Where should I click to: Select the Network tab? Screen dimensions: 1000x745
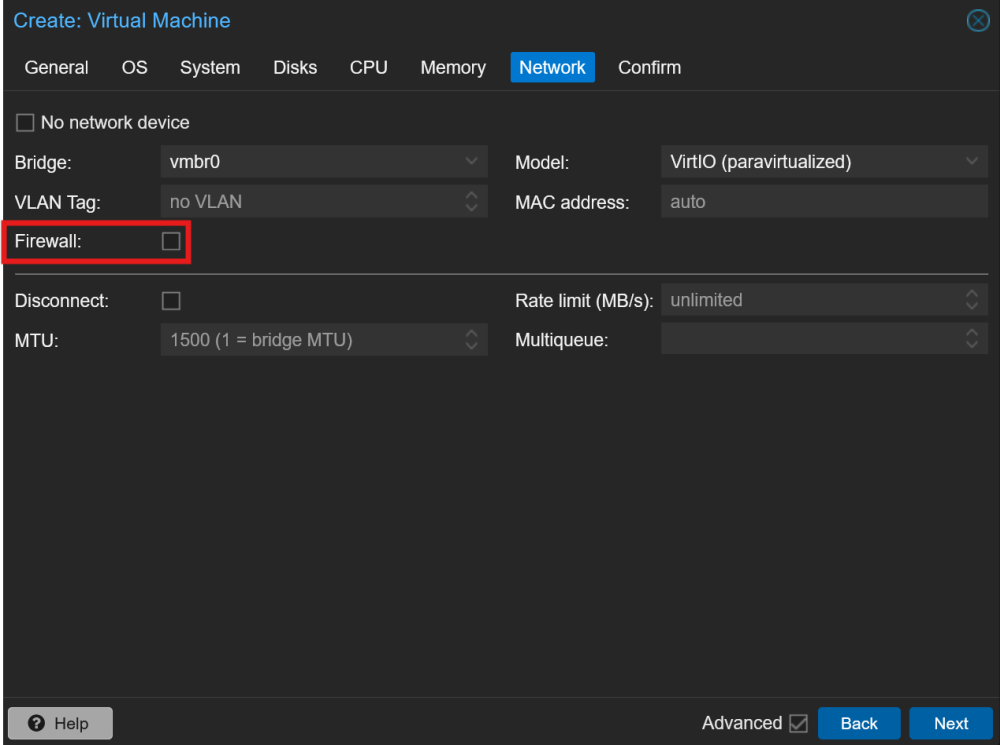click(552, 68)
